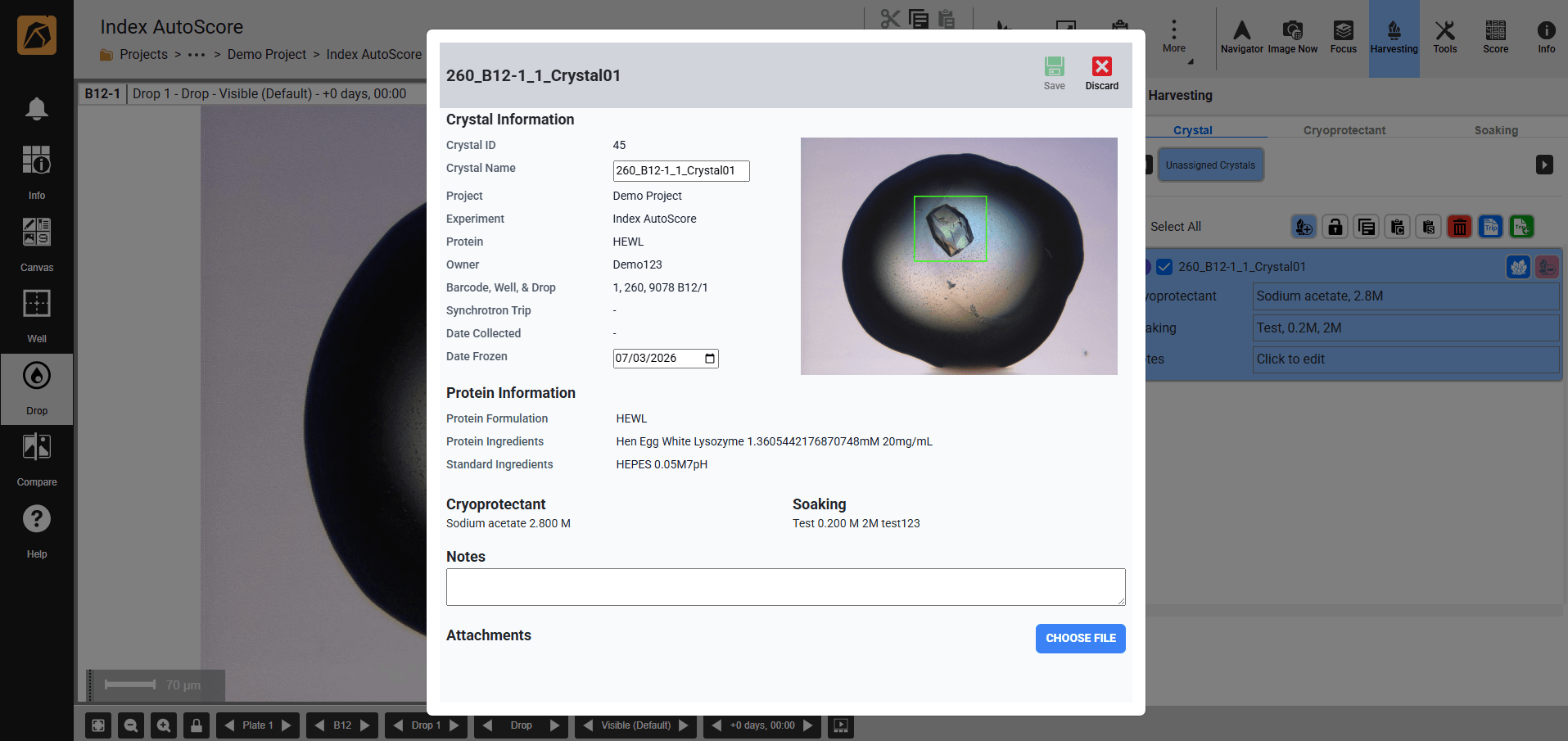Click the green add Trip icon

coord(1521,227)
